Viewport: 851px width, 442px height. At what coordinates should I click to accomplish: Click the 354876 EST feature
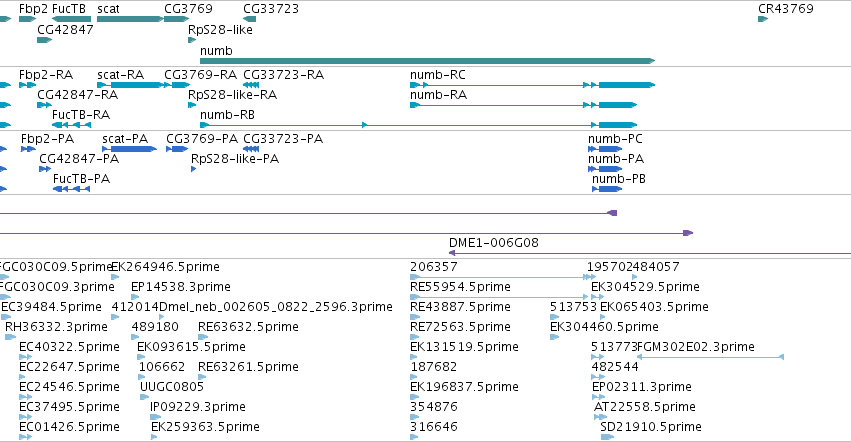click(x=414, y=418)
